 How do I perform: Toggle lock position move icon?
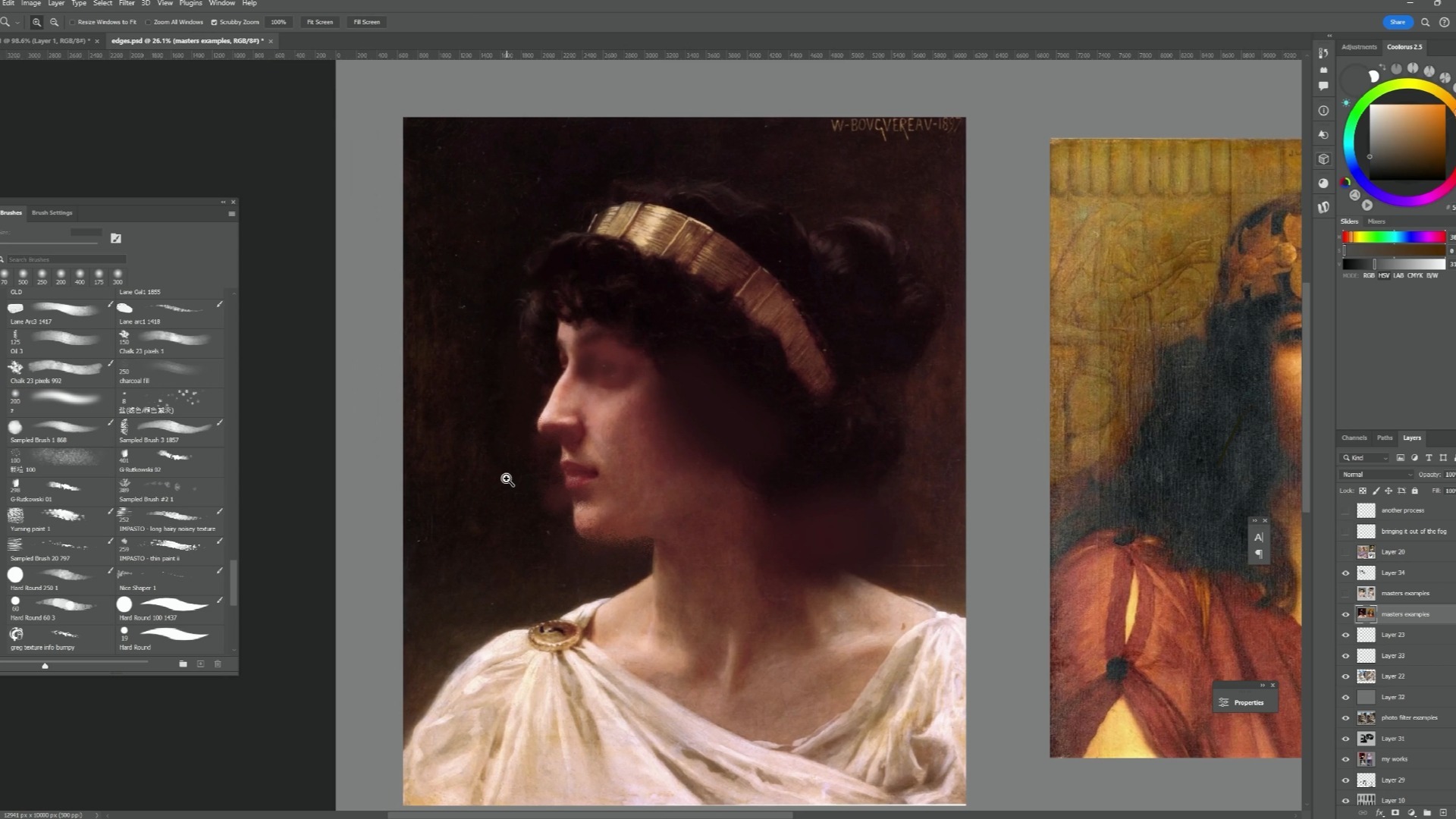click(x=1389, y=491)
